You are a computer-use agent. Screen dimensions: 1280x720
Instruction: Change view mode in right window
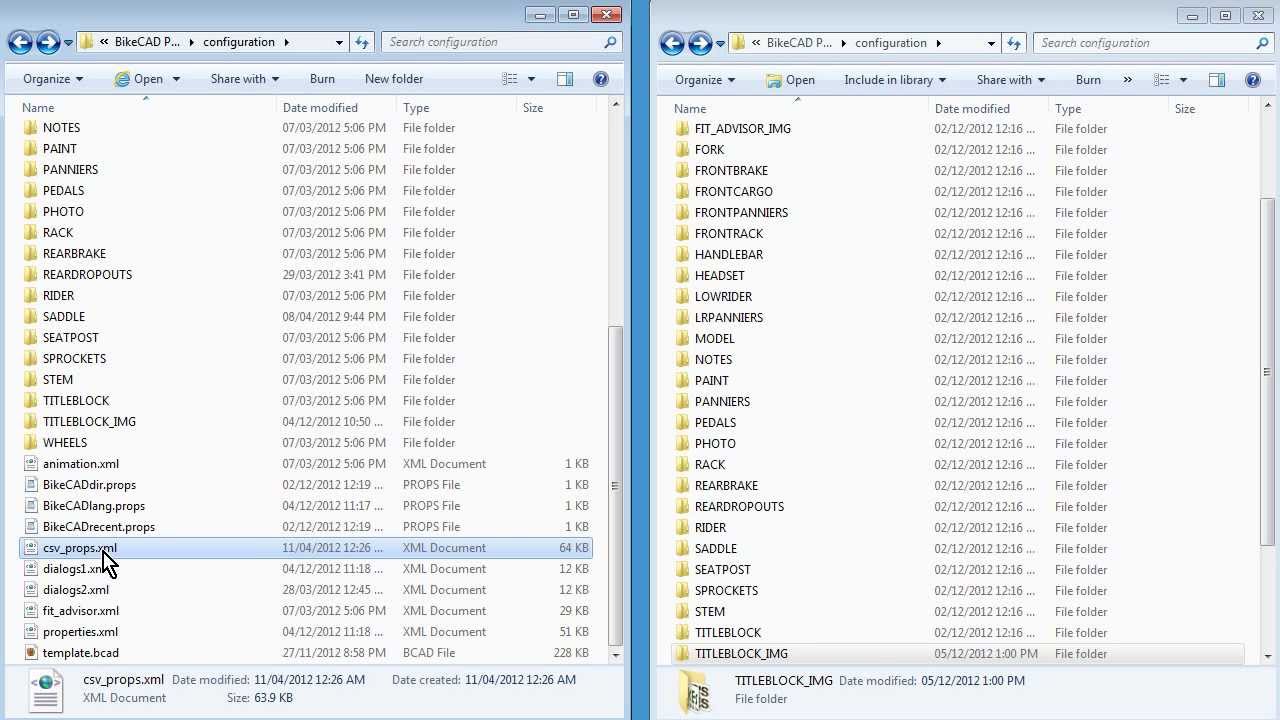click(x=1162, y=80)
